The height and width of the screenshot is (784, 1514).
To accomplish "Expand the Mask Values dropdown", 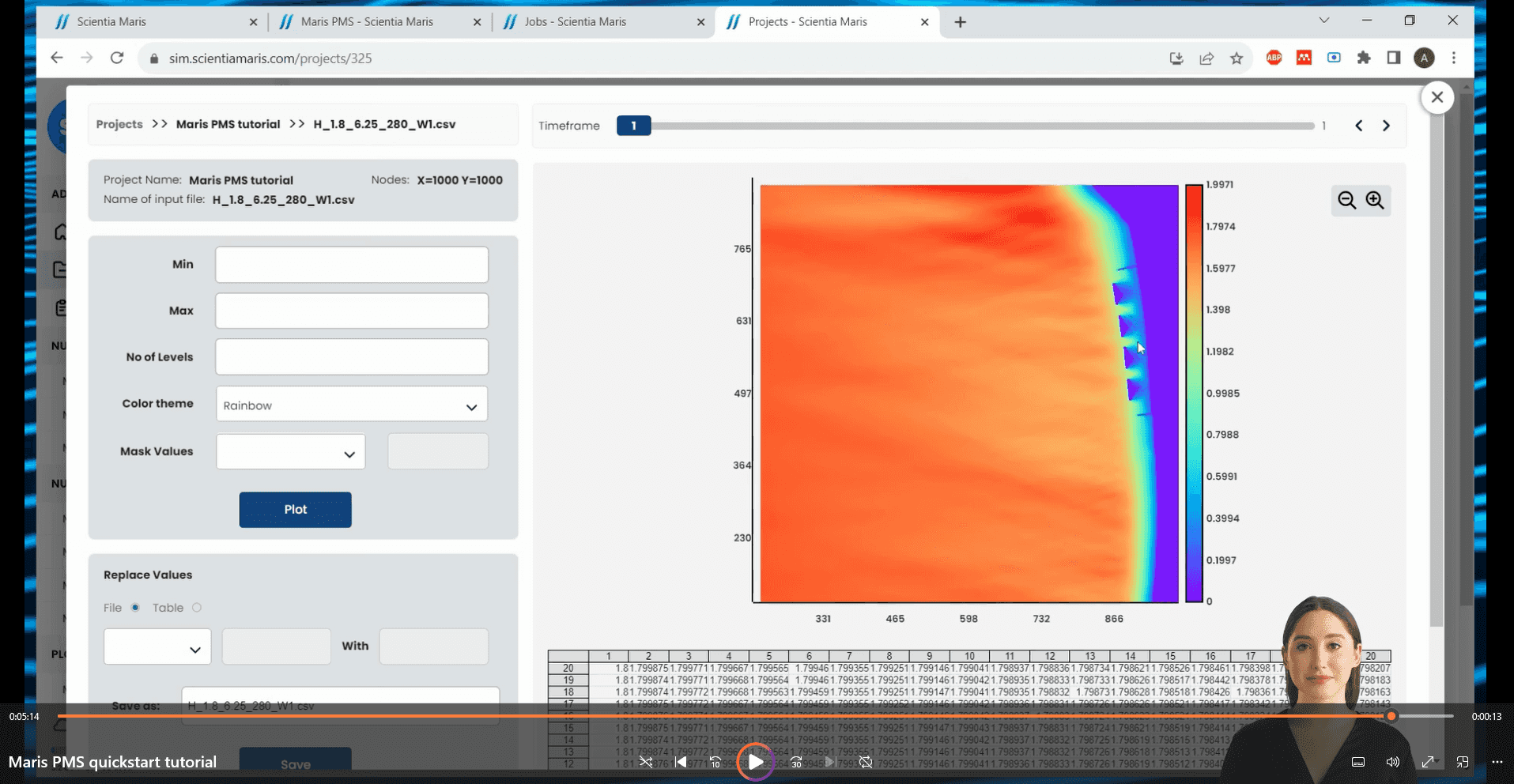I will click(x=290, y=452).
